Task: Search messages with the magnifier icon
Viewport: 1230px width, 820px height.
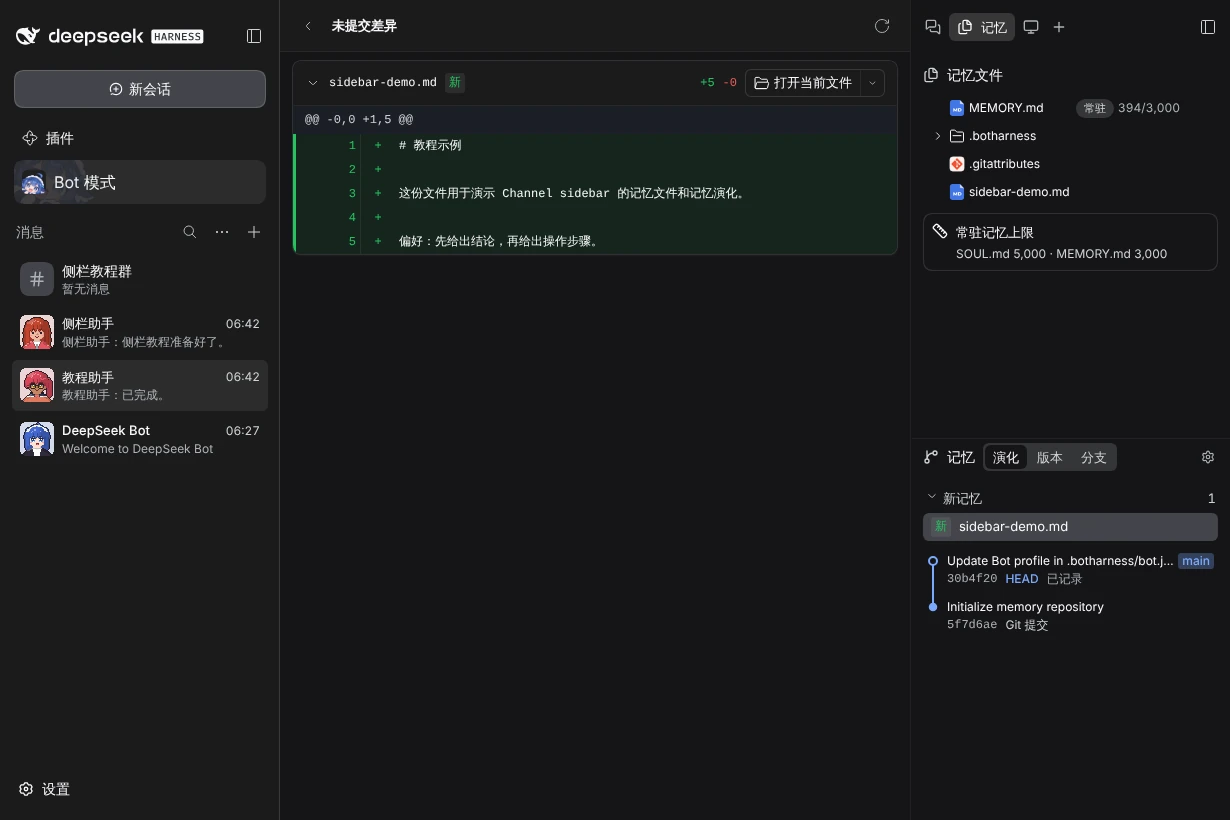Action: point(190,232)
